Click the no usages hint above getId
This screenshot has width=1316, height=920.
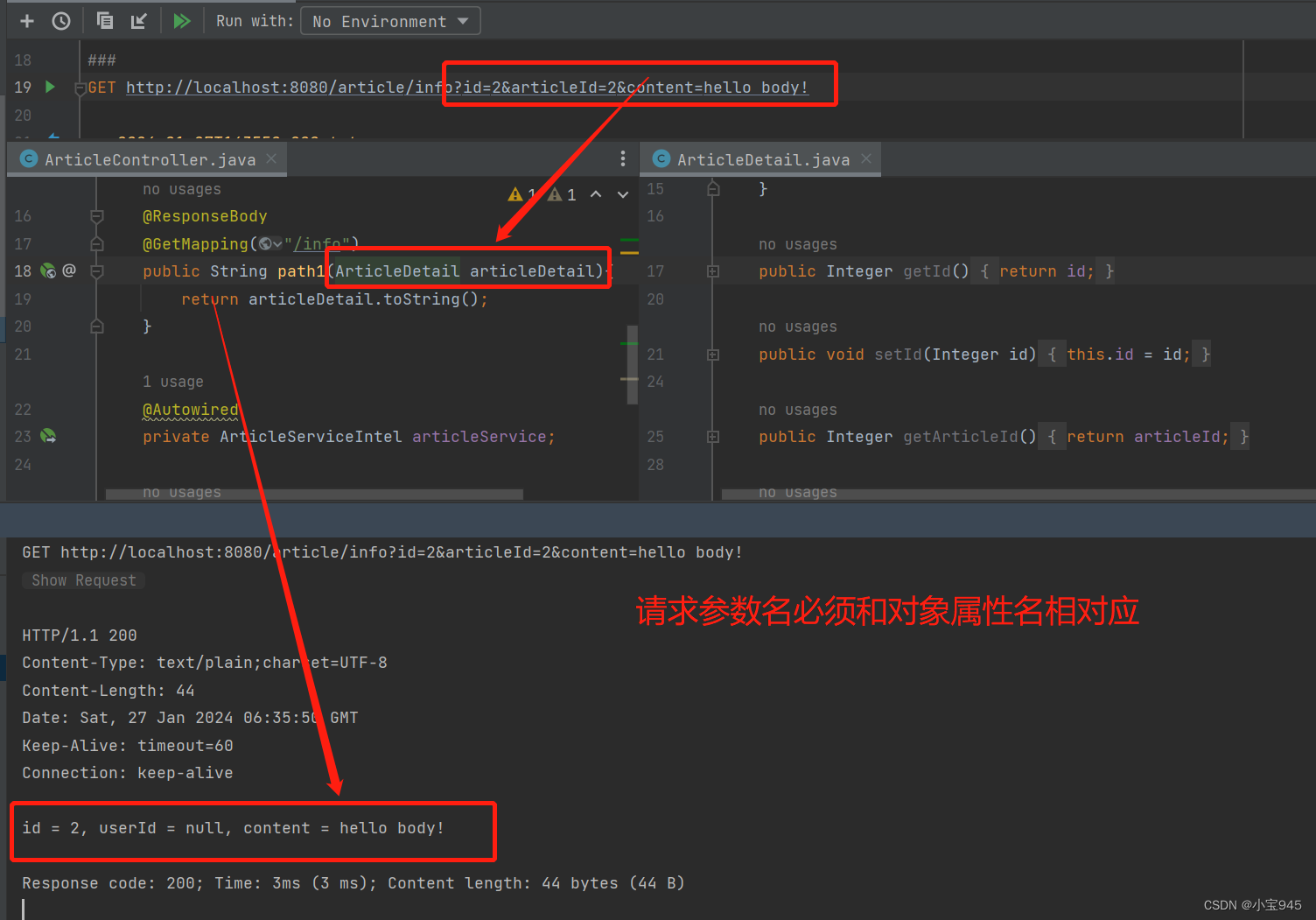(x=798, y=244)
